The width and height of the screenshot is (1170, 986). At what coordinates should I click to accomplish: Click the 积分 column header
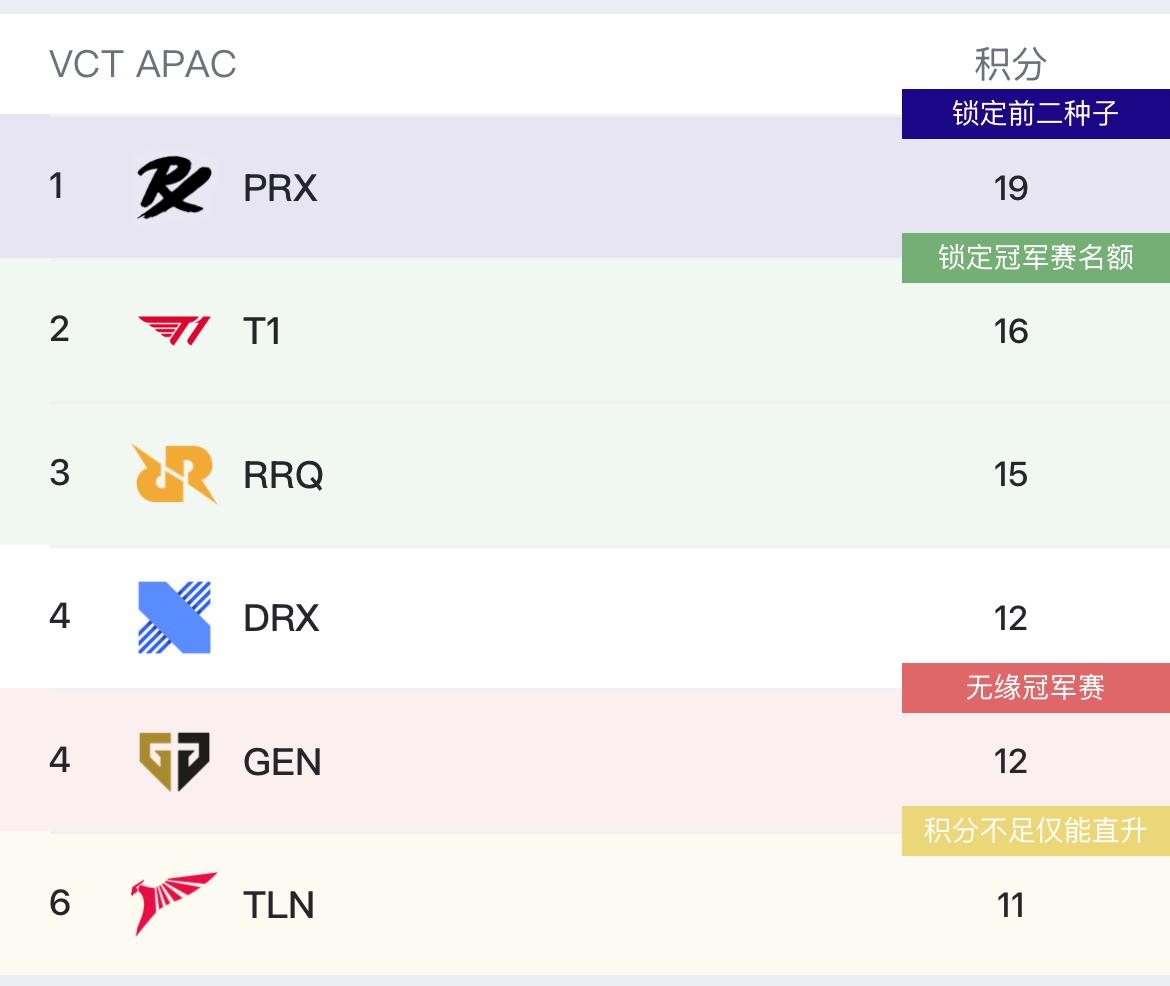pos(1010,65)
